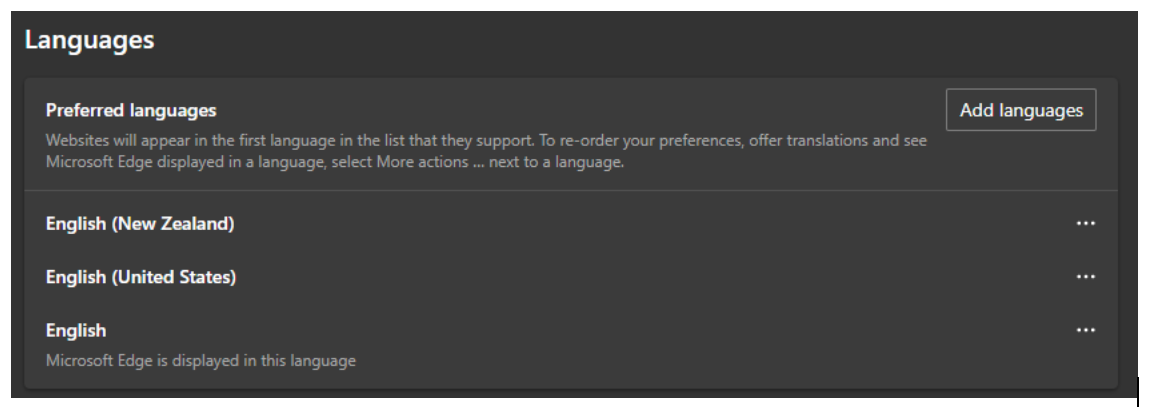Click the Preferred languages section title

(131, 110)
